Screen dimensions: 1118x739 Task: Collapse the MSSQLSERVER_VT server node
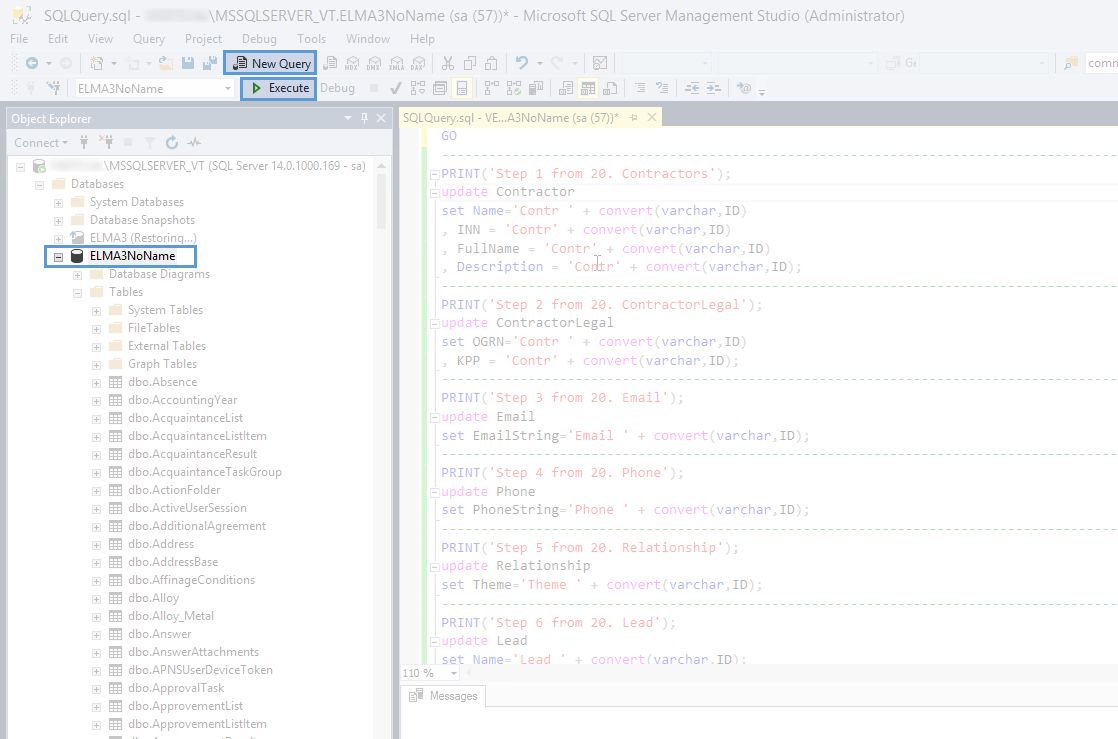(x=21, y=166)
